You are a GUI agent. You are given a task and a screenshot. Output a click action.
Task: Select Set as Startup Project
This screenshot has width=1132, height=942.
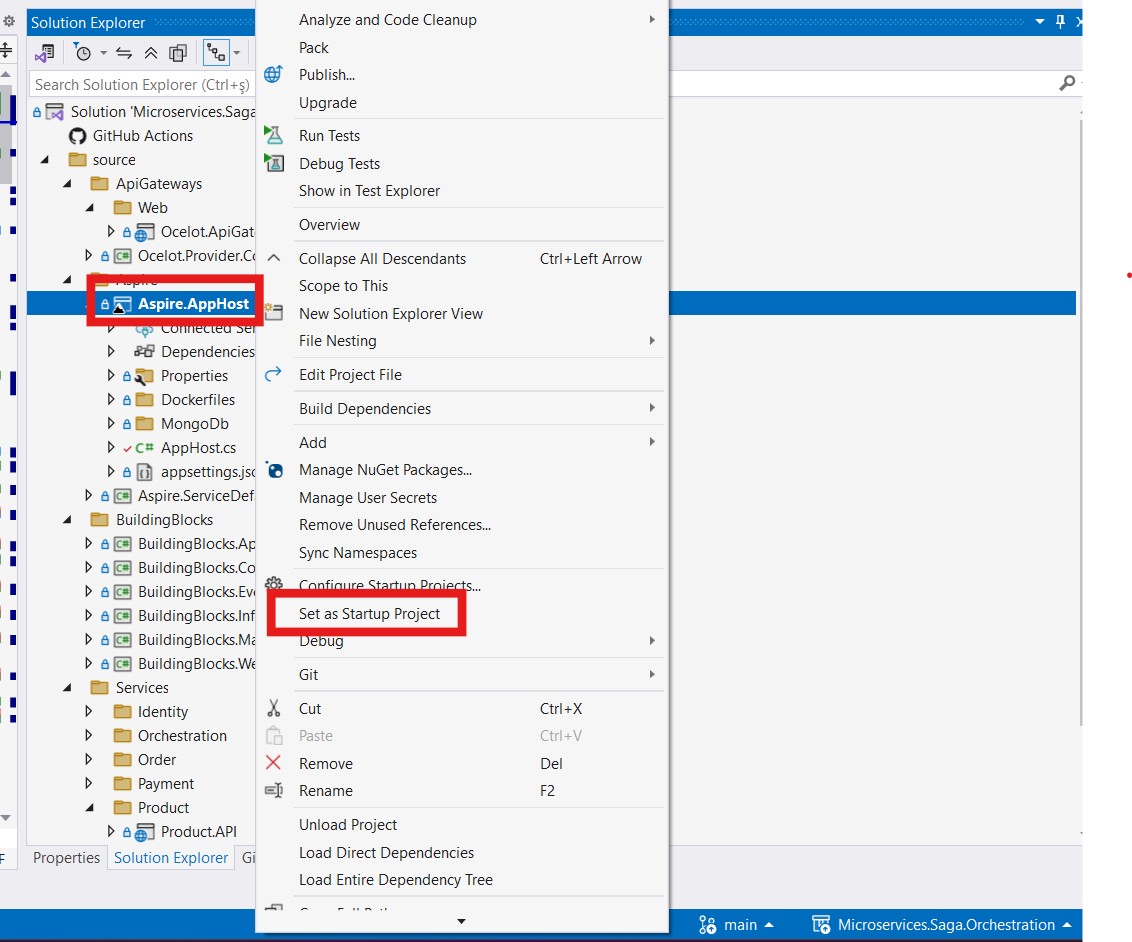[x=369, y=614]
